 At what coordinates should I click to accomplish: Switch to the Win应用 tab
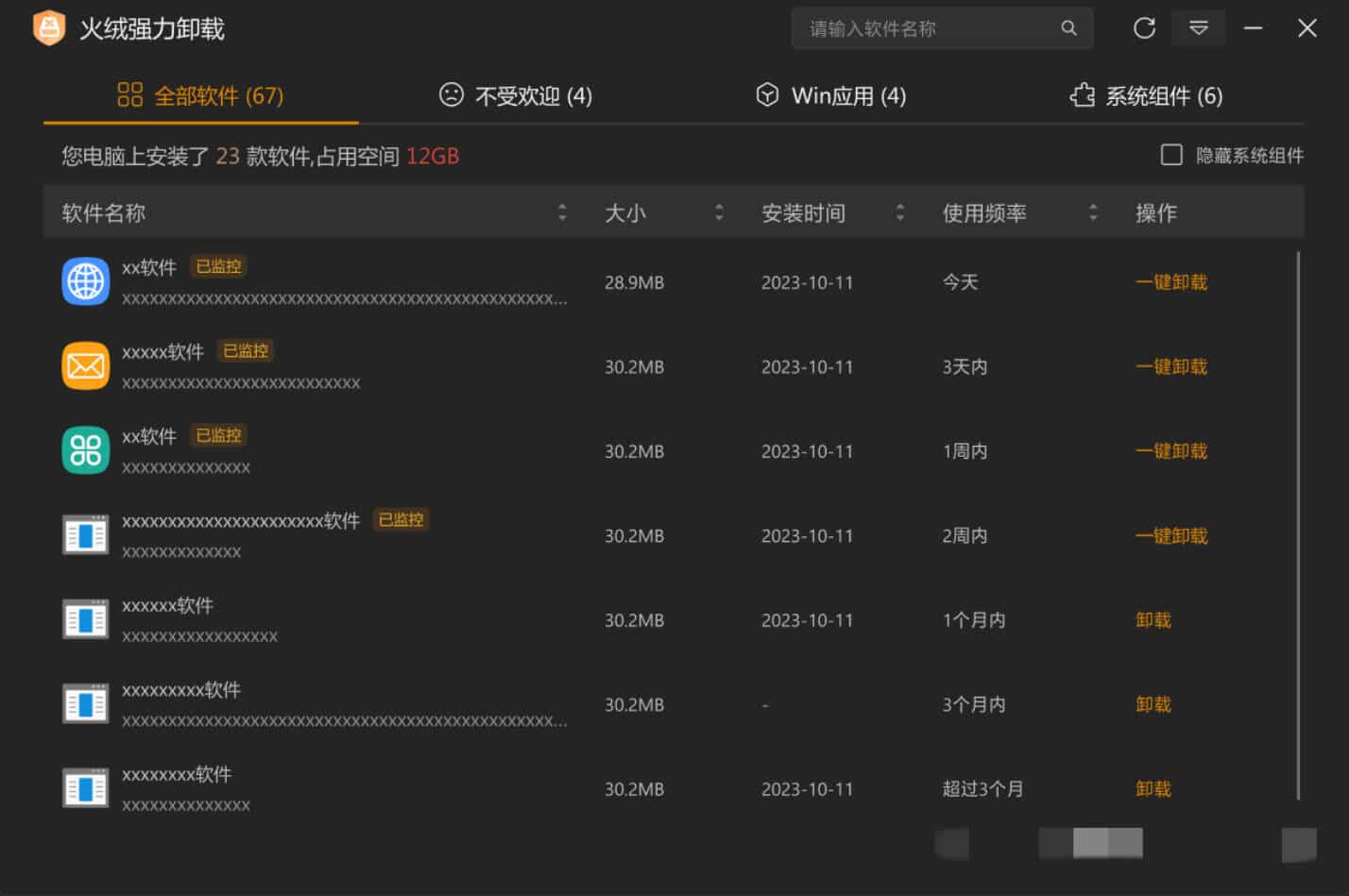tap(831, 94)
